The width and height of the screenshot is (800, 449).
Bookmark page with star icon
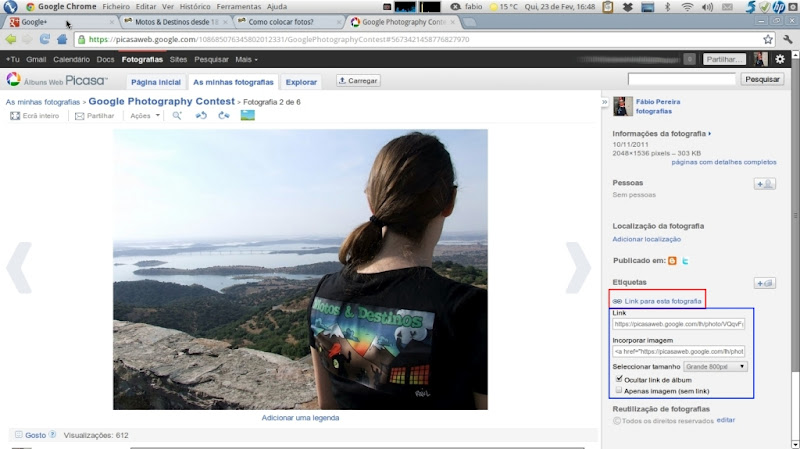[767, 39]
